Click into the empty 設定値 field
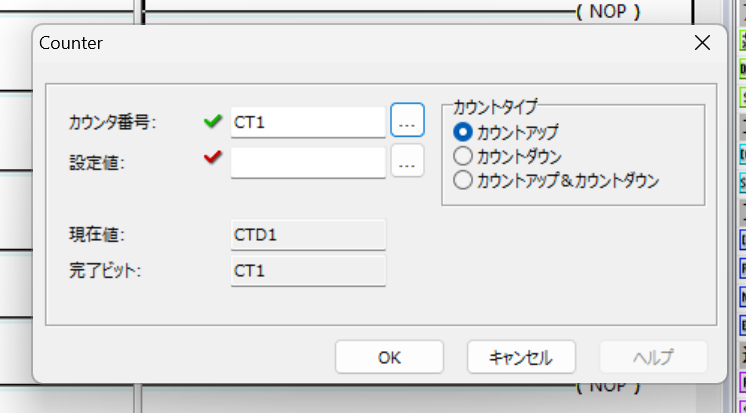746x413 pixels. coord(308,163)
